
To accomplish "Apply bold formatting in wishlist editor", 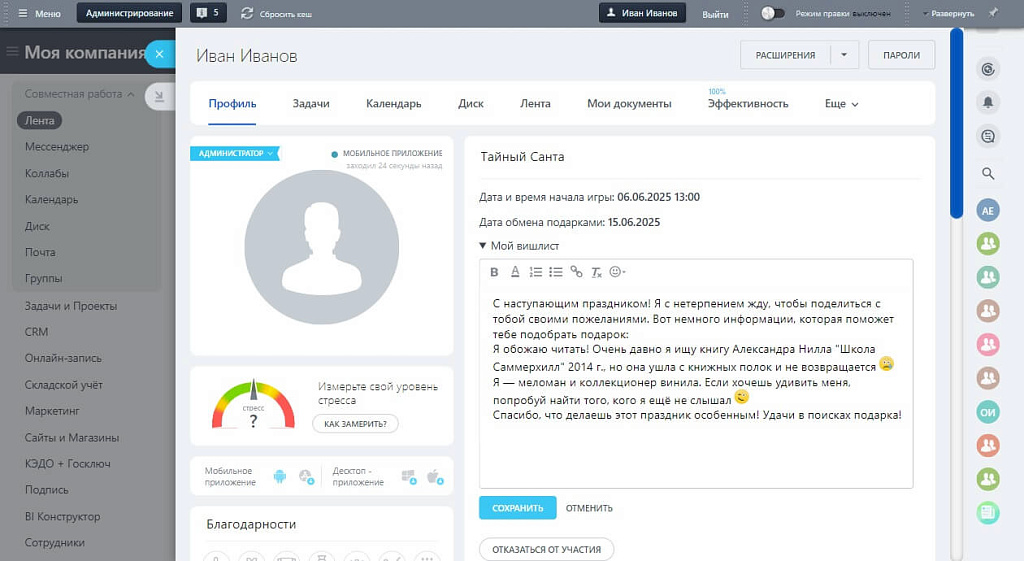I will [494, 272].
